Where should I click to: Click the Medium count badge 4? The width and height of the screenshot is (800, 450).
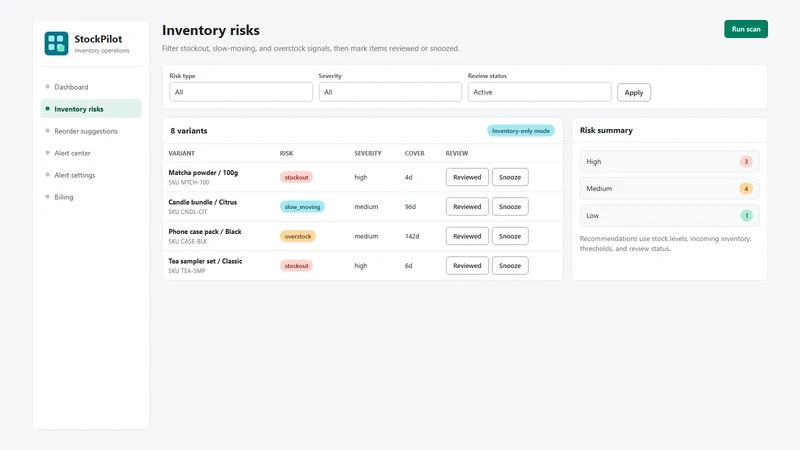(746, 188)
